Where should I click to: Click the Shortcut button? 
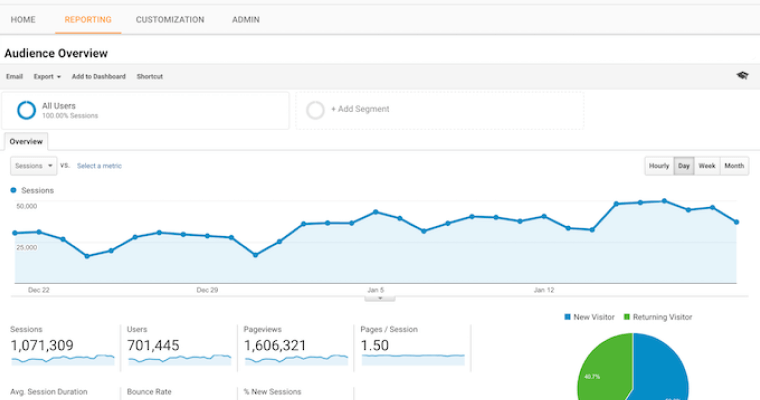coord(150,77)
